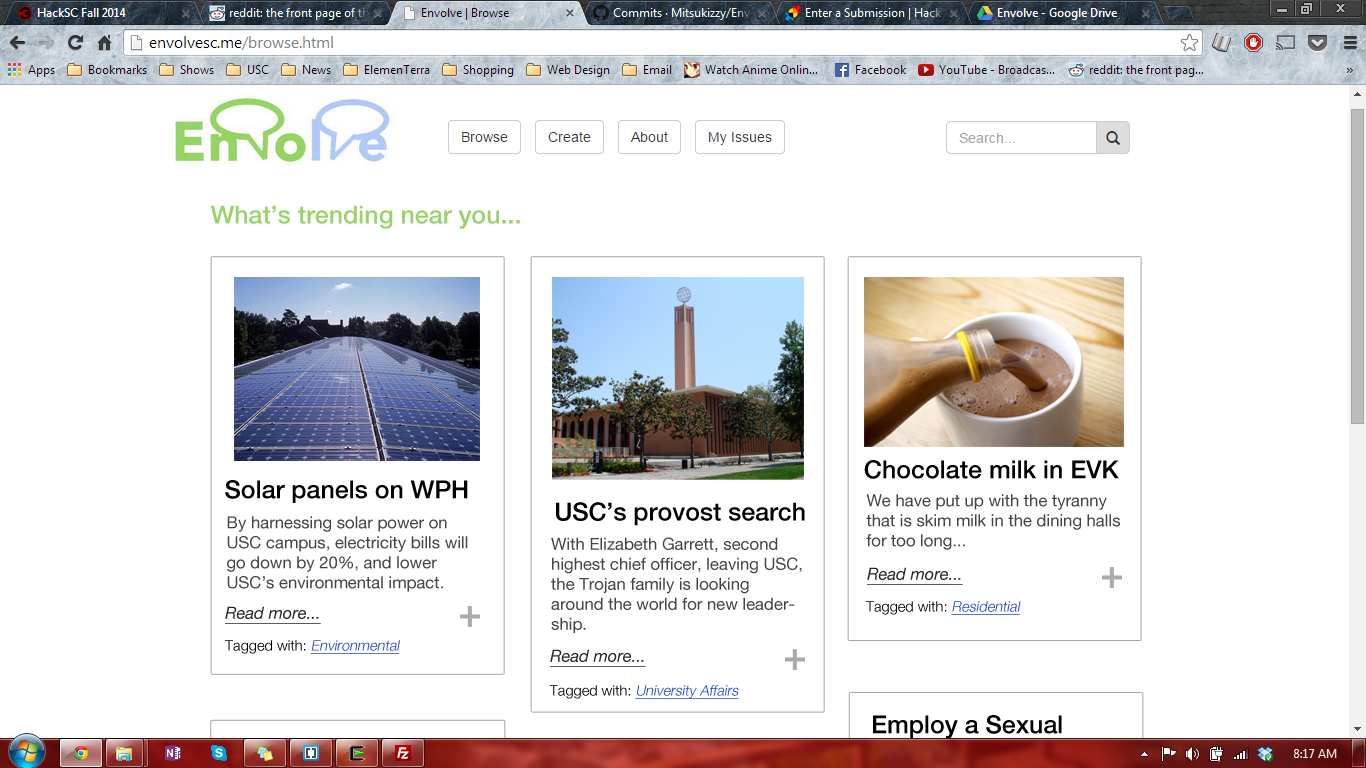Click Read more on Solar panels card
This screenshot has height=768, width=1366.
(273, 614)
